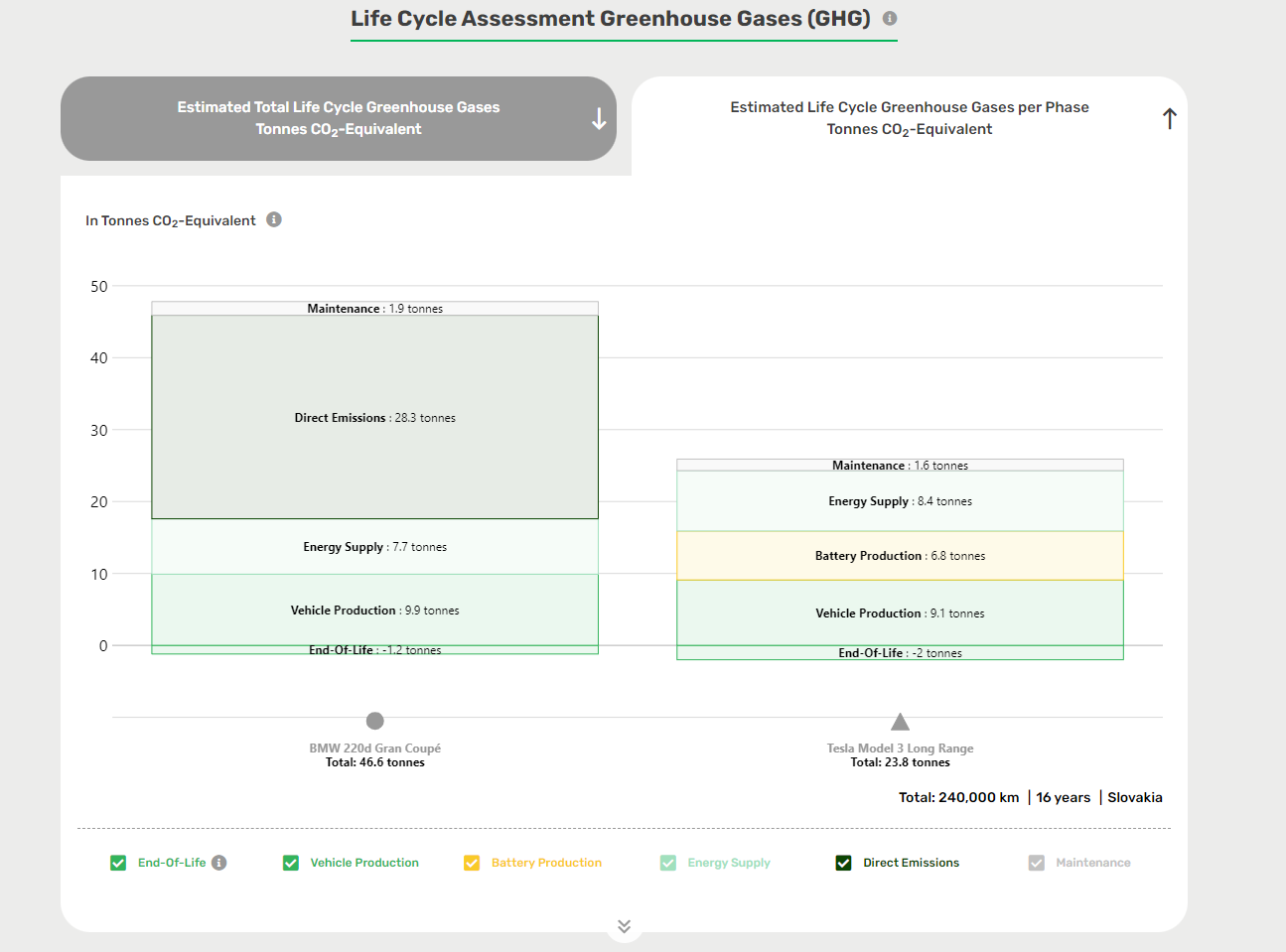Viewport: 1286px width, 952px height.
Task: Click 'Life Cycle Assessment Greenhouse Gases (GHG)' heading
Action: point(611,19)
